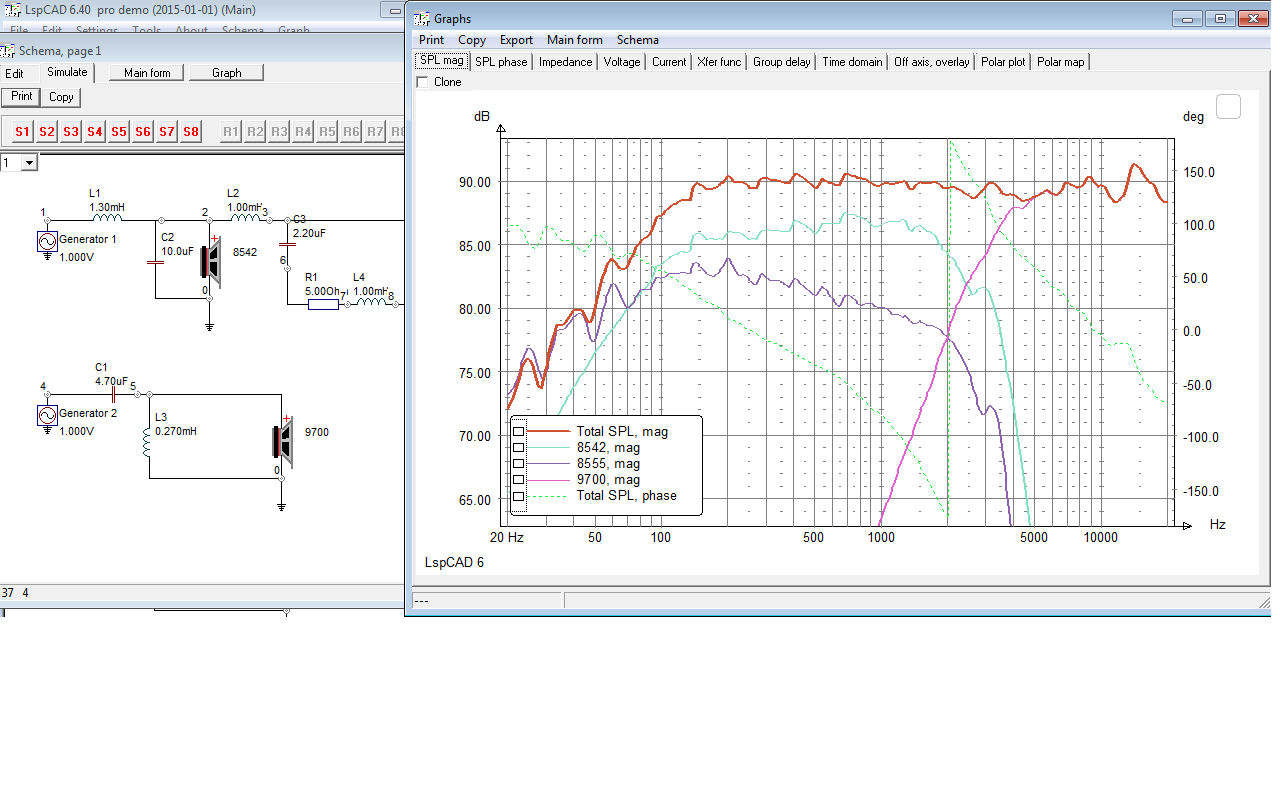Screen dimensions: 1280x800
Task: Click Graph button in Schema window
Action: click(227, 73)
